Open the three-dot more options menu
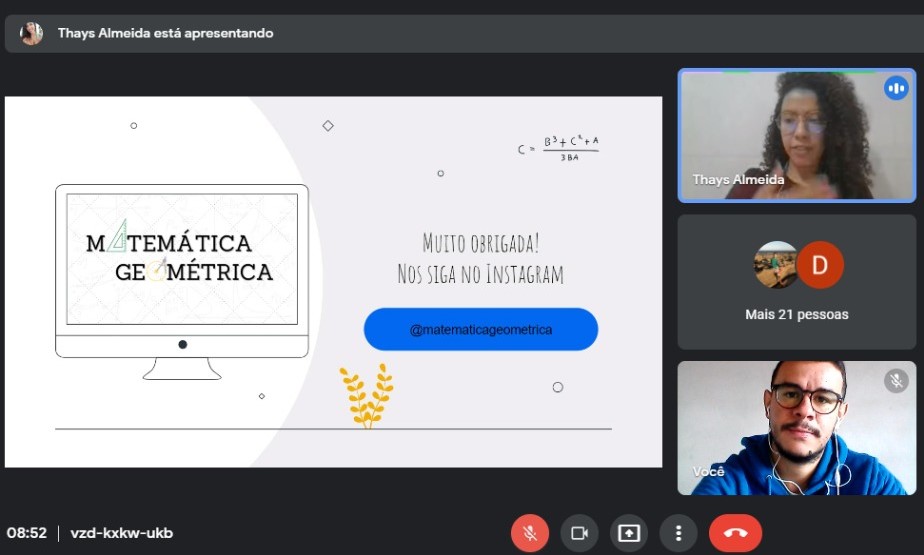Screen dimensions: 924x555 pyautogui.click(x=679, y=533)
